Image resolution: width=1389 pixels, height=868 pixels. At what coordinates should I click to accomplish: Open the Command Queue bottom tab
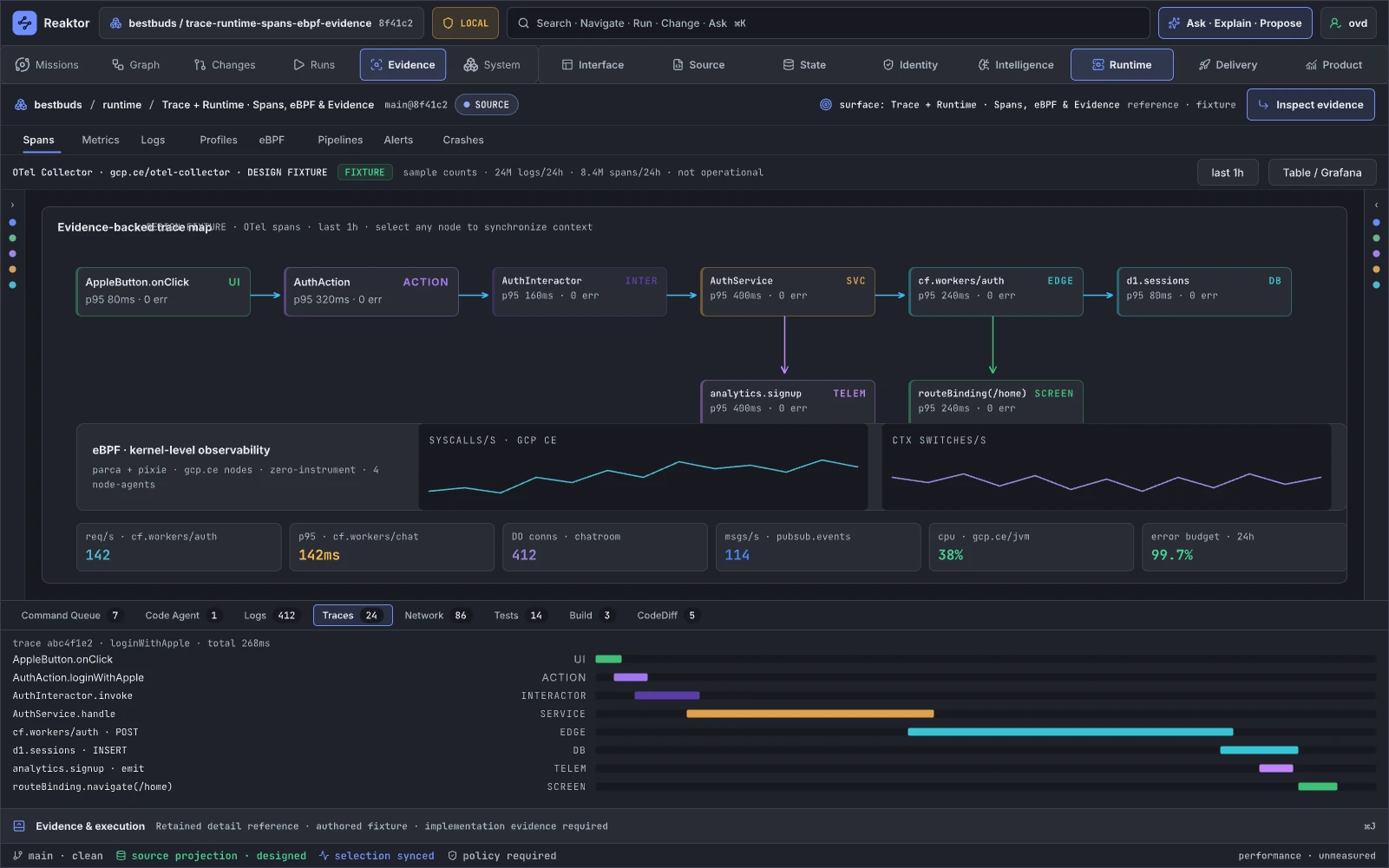point(70,616)
